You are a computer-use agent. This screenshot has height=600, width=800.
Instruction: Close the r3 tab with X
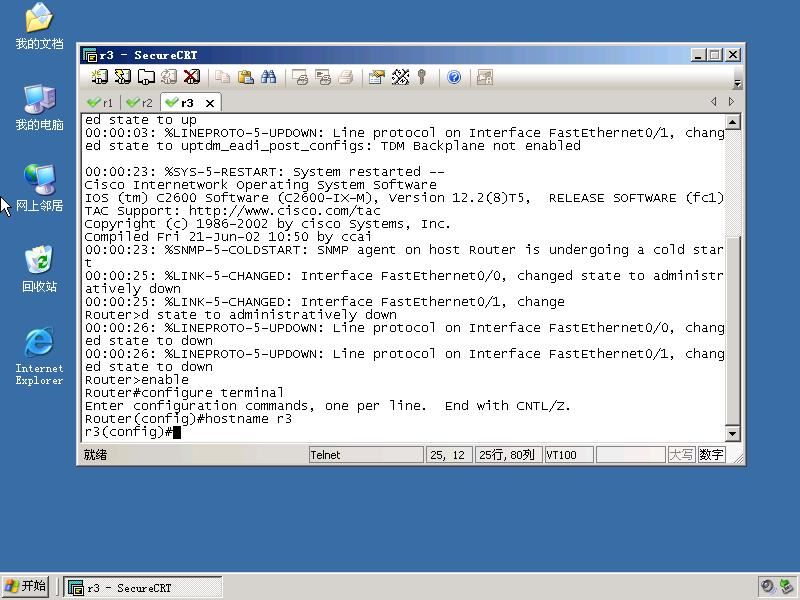tap(210, 103)
